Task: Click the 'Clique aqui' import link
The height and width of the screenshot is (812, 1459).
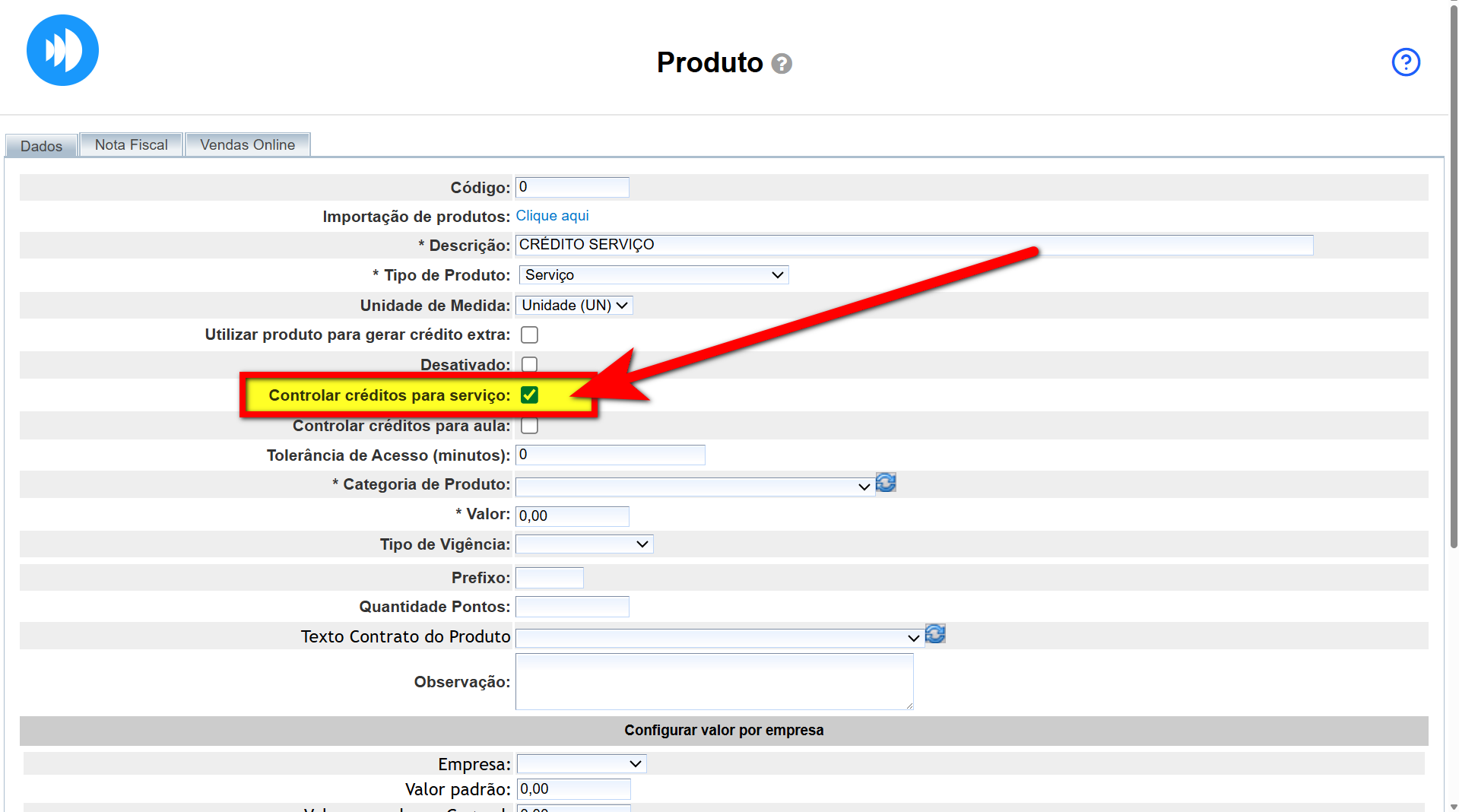Action: (552, 216)
